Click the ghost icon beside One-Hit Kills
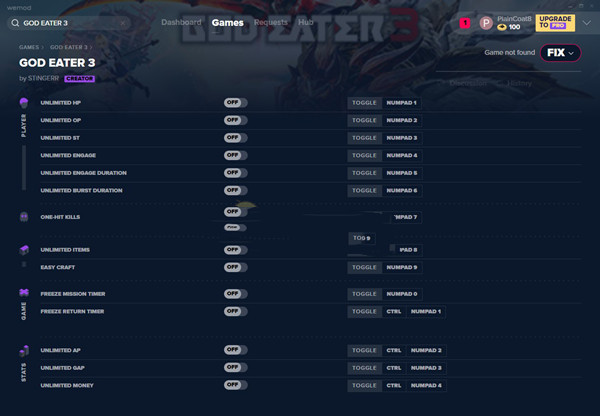600x416 pixels. tap(24, 216)
